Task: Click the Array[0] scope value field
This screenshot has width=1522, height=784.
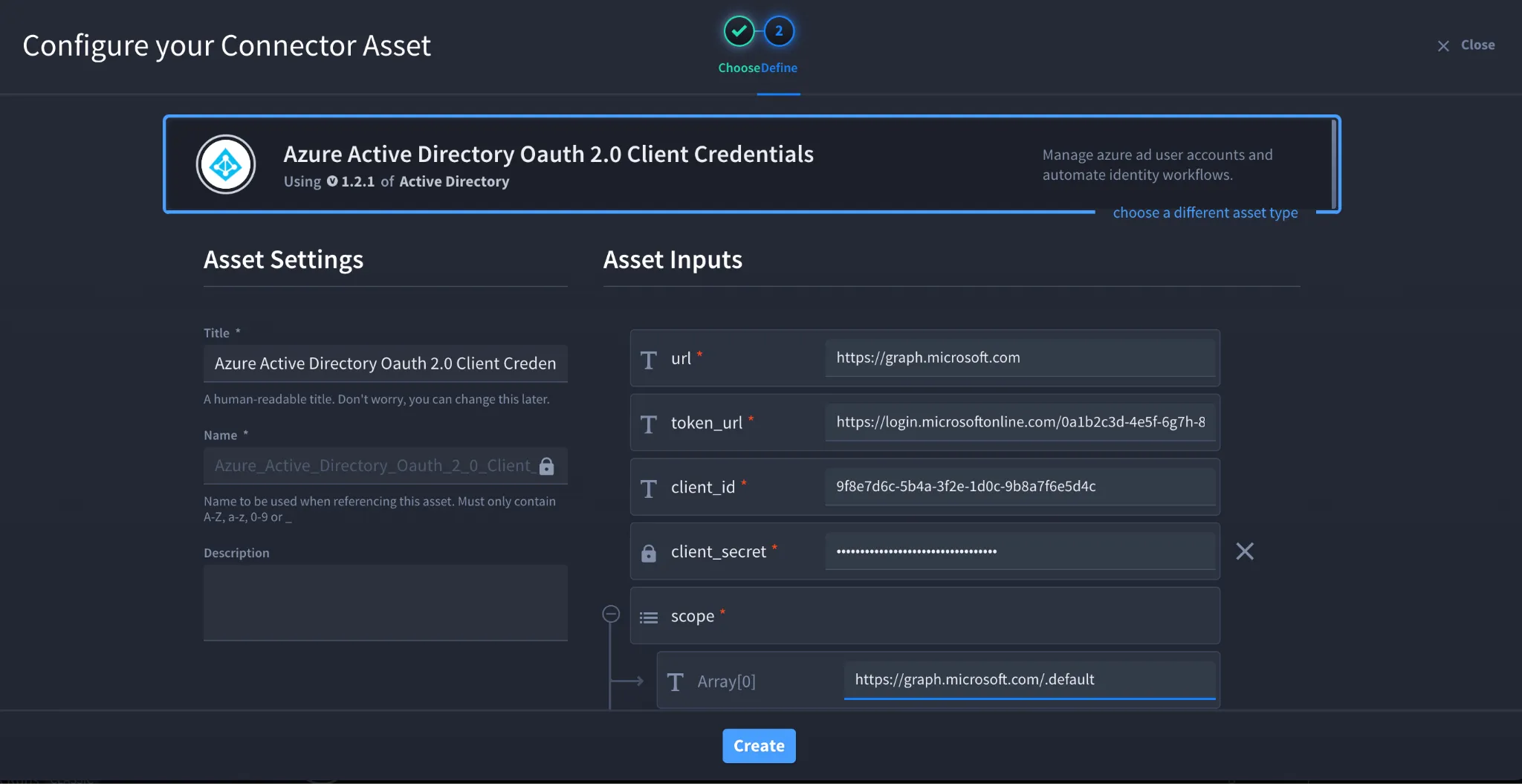Action: pos(1029,679)
